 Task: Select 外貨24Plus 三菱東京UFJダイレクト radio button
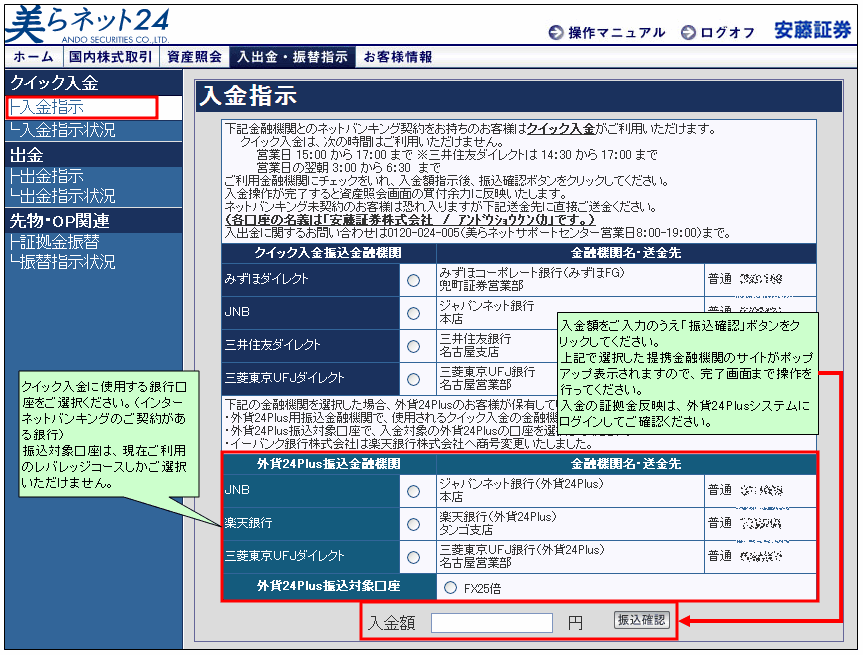pos(413,558)
